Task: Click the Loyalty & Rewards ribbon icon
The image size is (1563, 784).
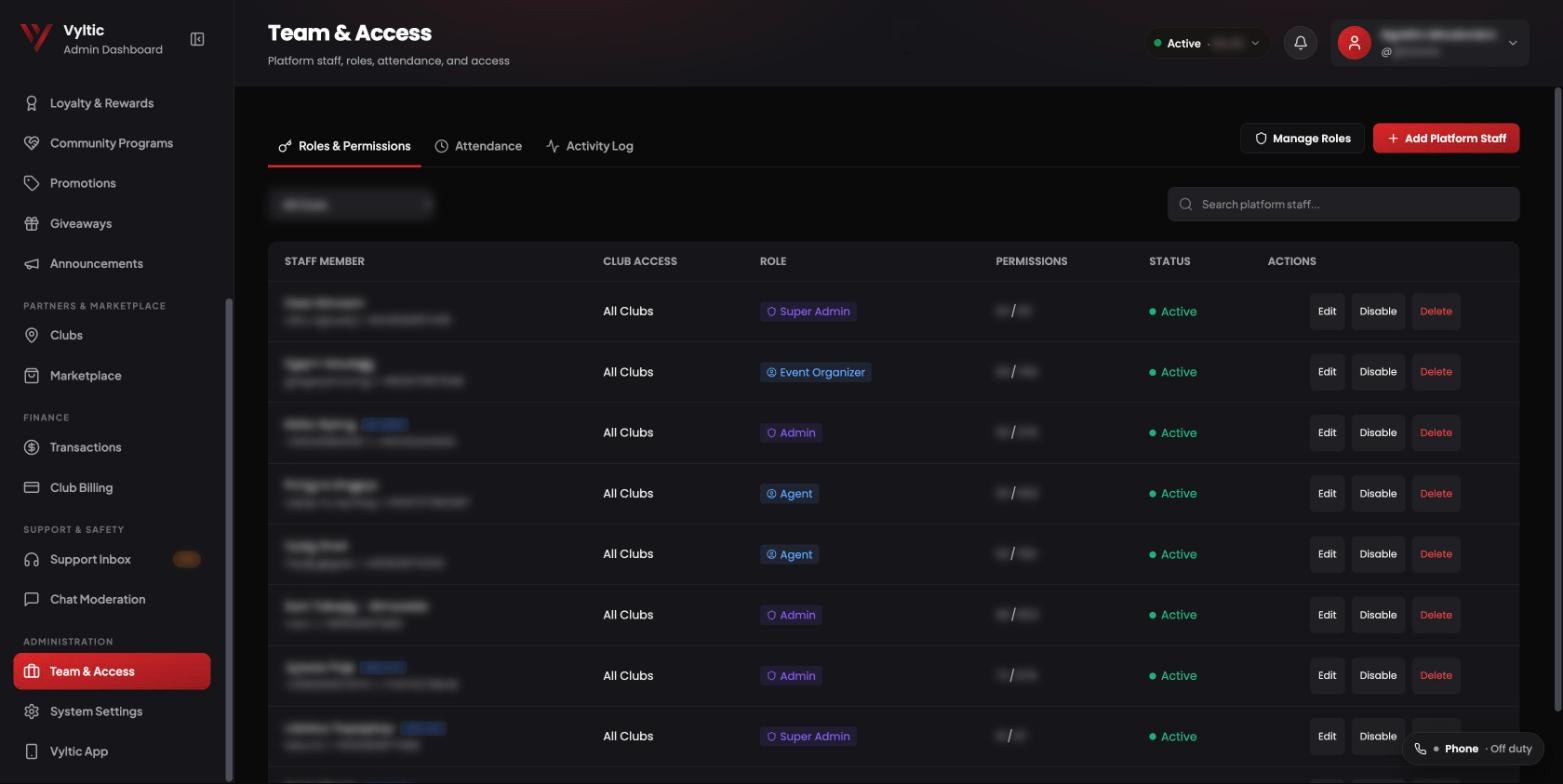Action: [31, 103]
